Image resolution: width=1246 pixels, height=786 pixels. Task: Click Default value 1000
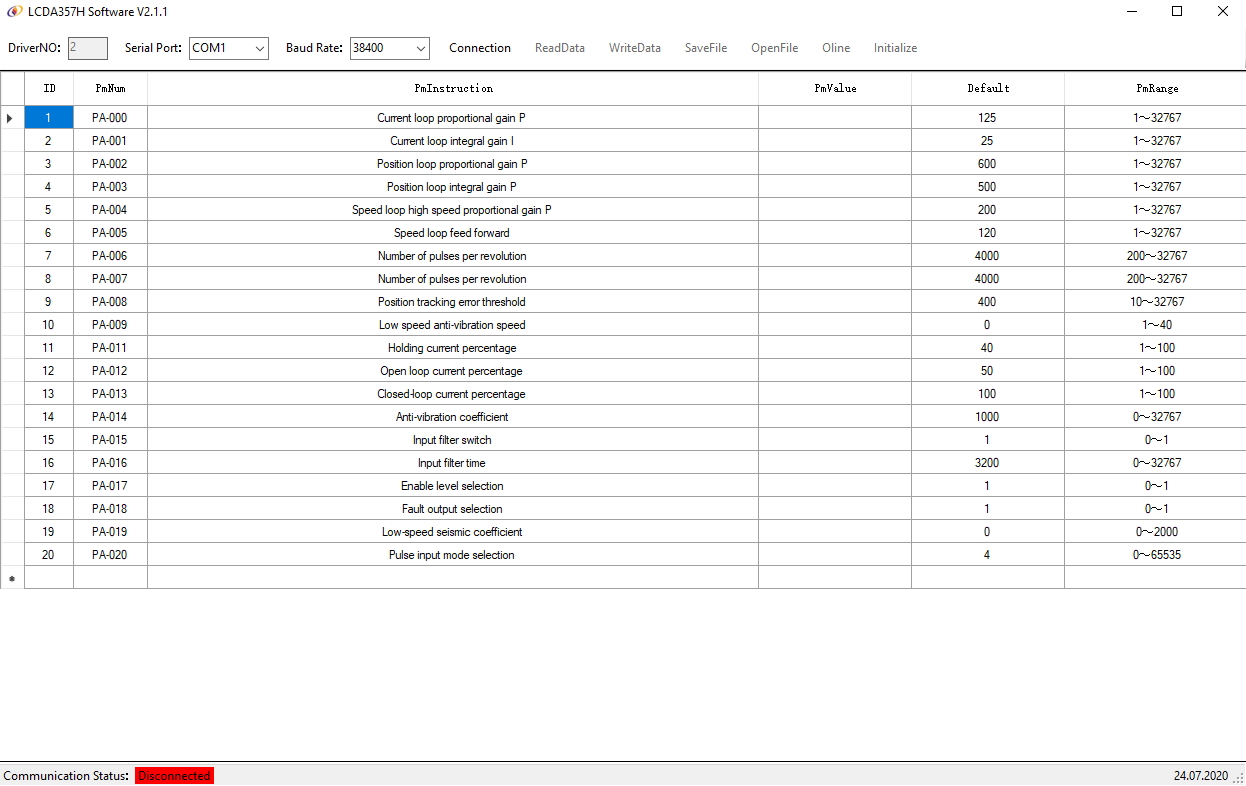click(988, 417)
